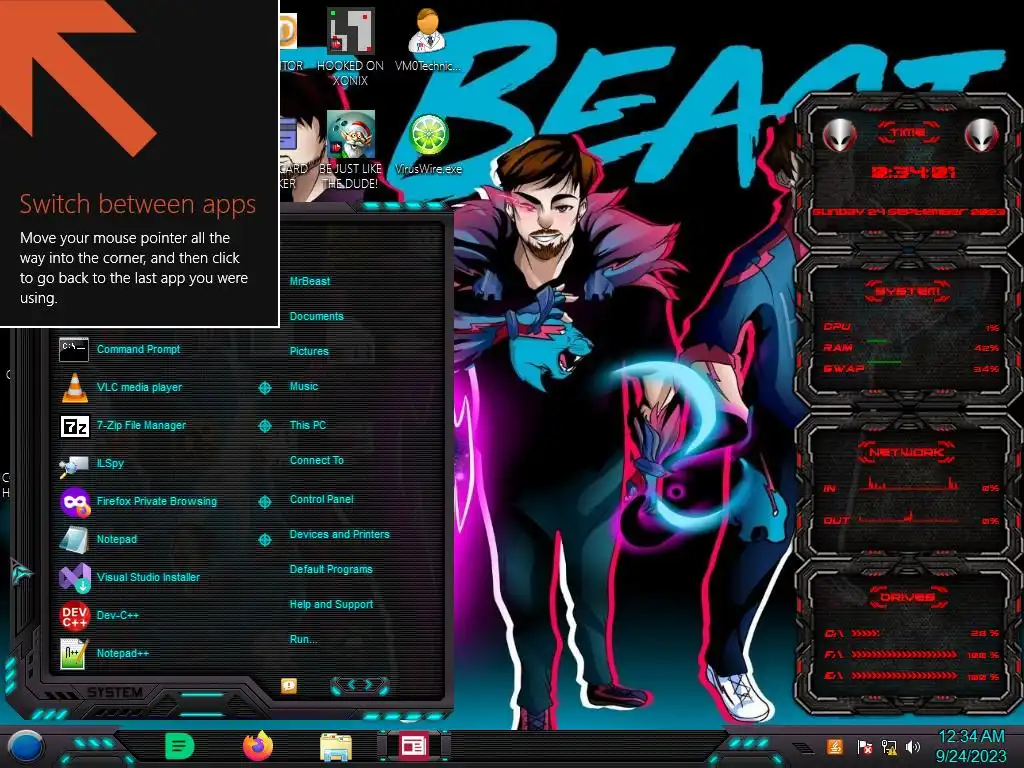
Task: Open File Explorer on the taskbar
Action: point(336,746)
